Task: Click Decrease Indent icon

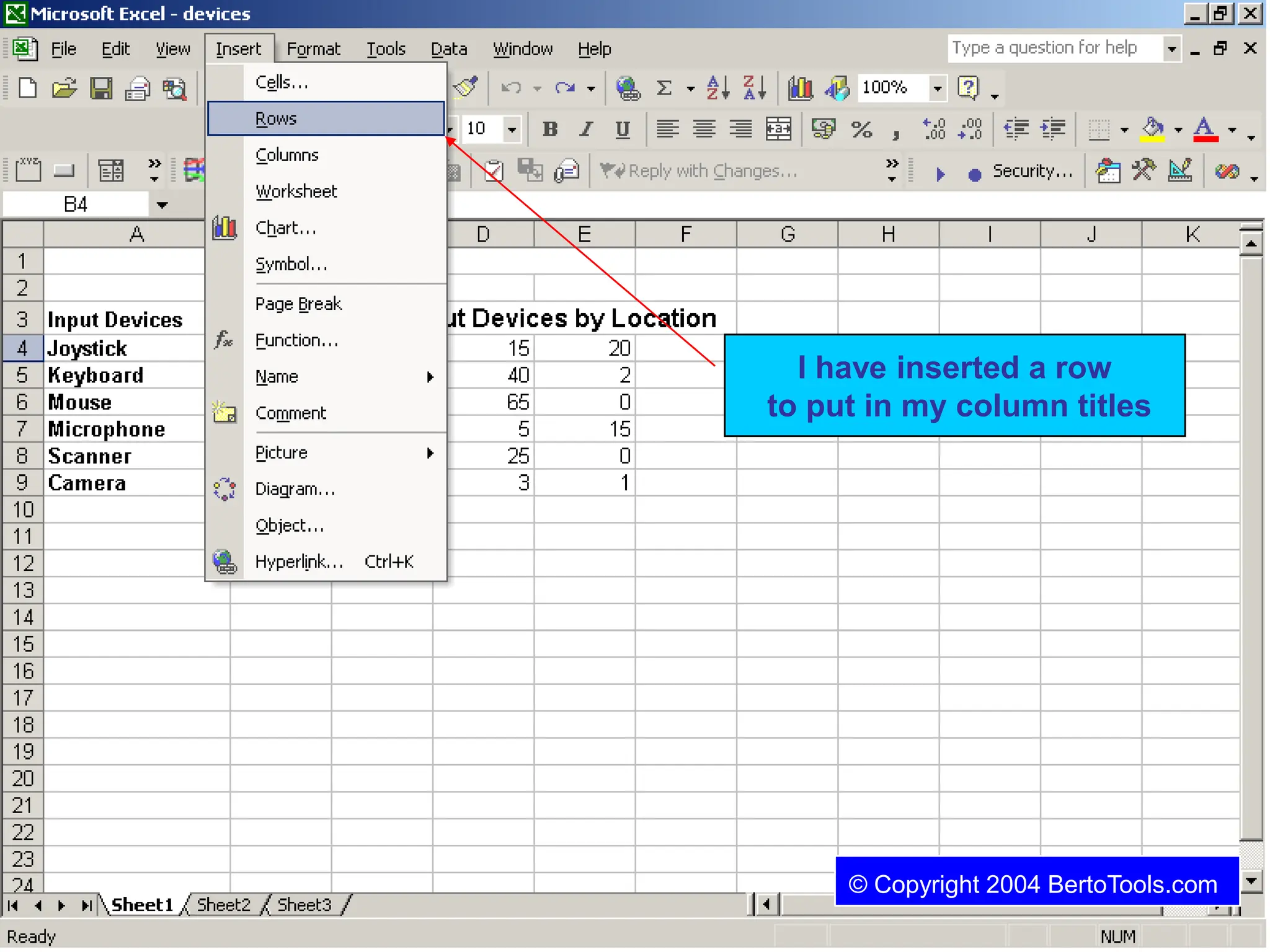Action: pyautogui.click(x=1016, y=130)
